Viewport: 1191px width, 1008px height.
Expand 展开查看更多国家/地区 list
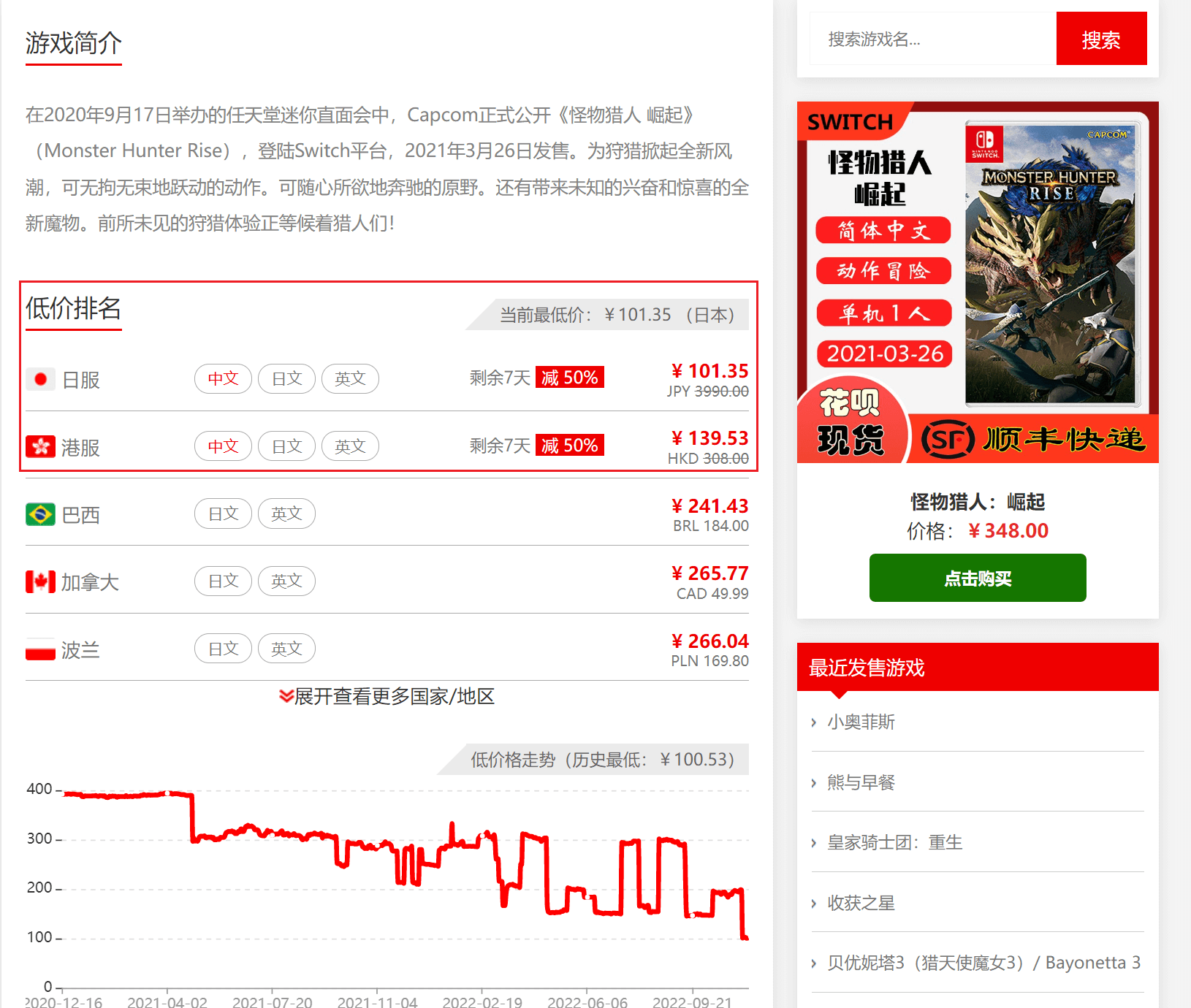point(387,696)
